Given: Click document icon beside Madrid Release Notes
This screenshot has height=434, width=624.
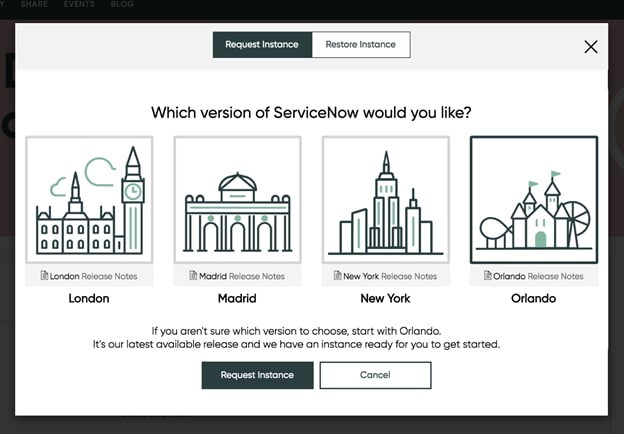Looking at the screenshot, I should (193, 275).
